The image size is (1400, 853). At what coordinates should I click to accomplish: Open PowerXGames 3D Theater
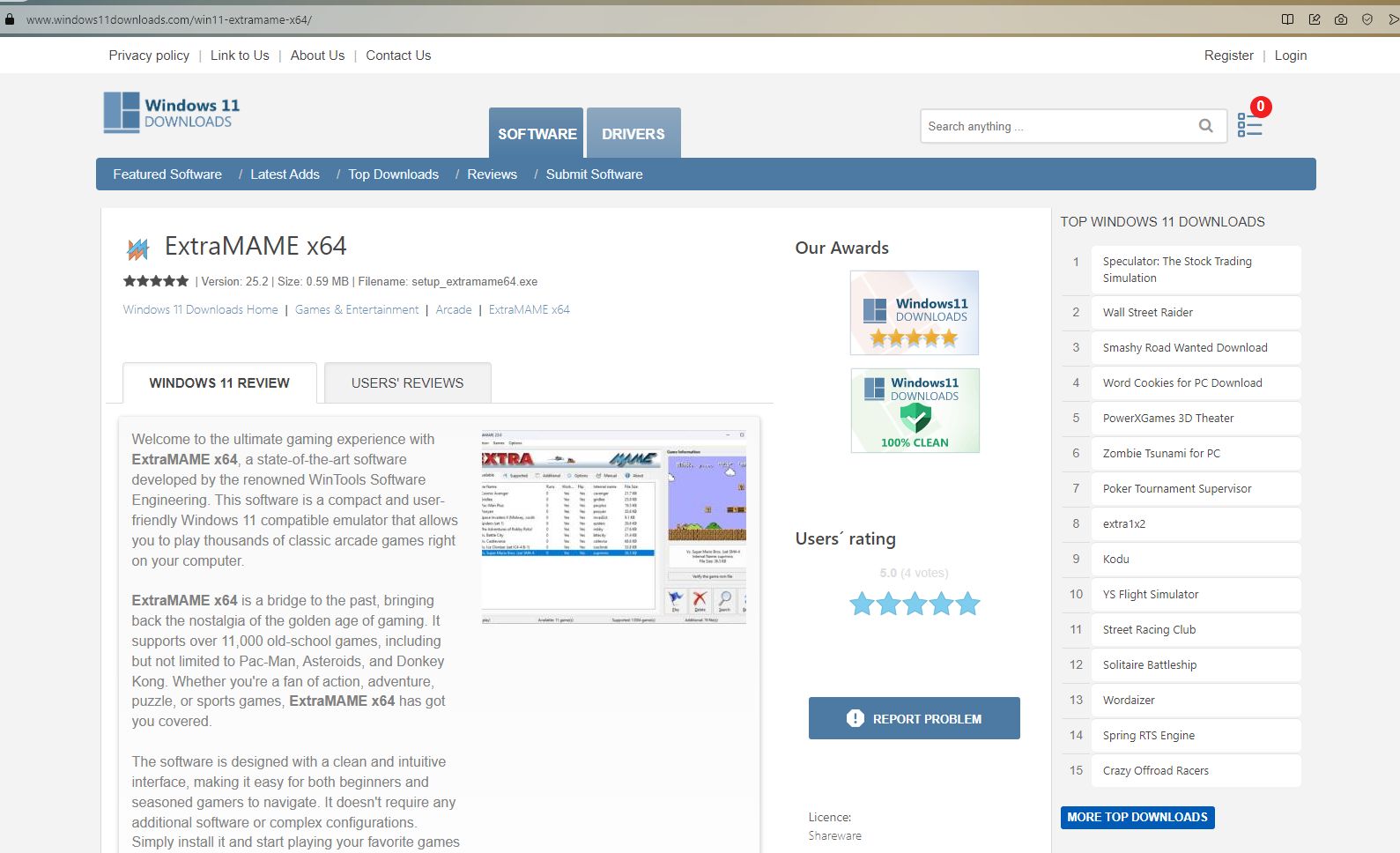[x=1196, y=418]
